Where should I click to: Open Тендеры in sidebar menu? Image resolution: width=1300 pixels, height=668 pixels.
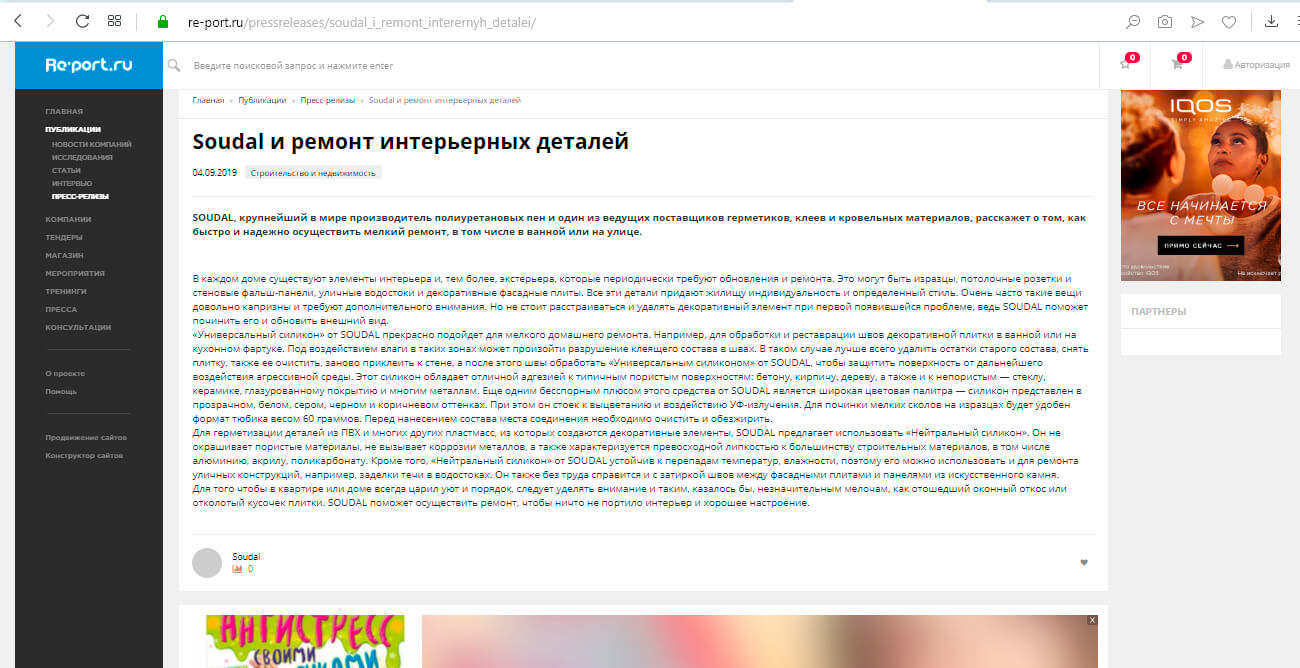coord(64,237)
